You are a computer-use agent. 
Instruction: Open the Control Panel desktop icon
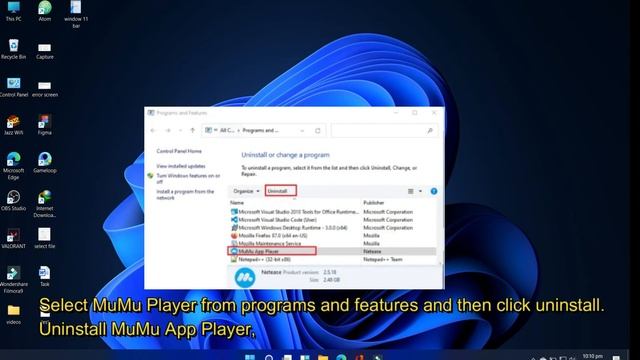[x=14, y=87]
